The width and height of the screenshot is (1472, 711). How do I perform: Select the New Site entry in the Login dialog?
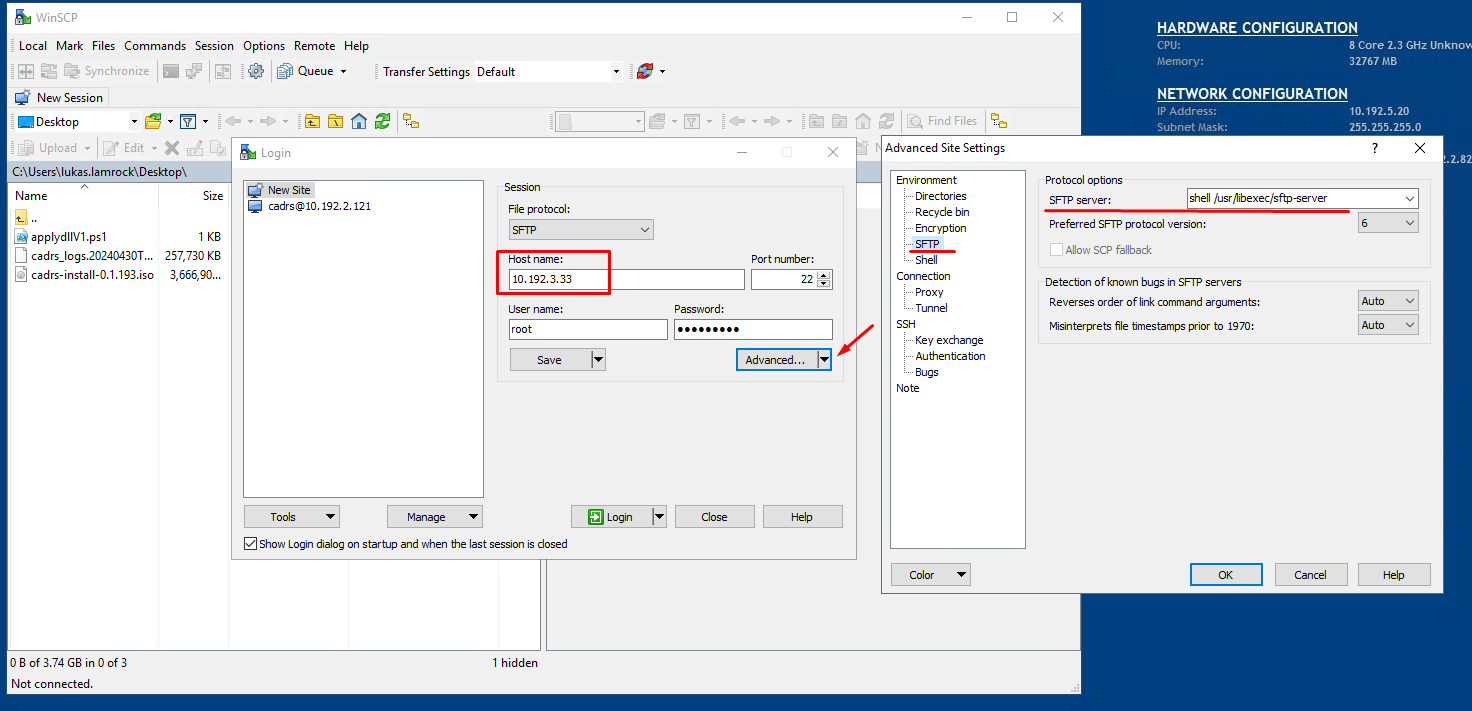(280, 190)
